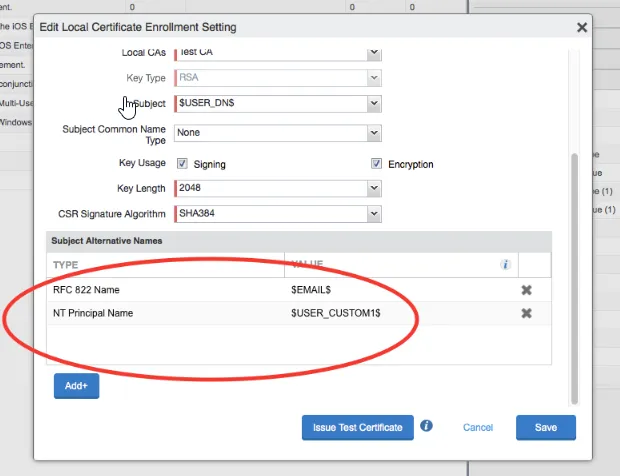Close the Edit Local Certificate Enrollment dialog

(582, 27)
